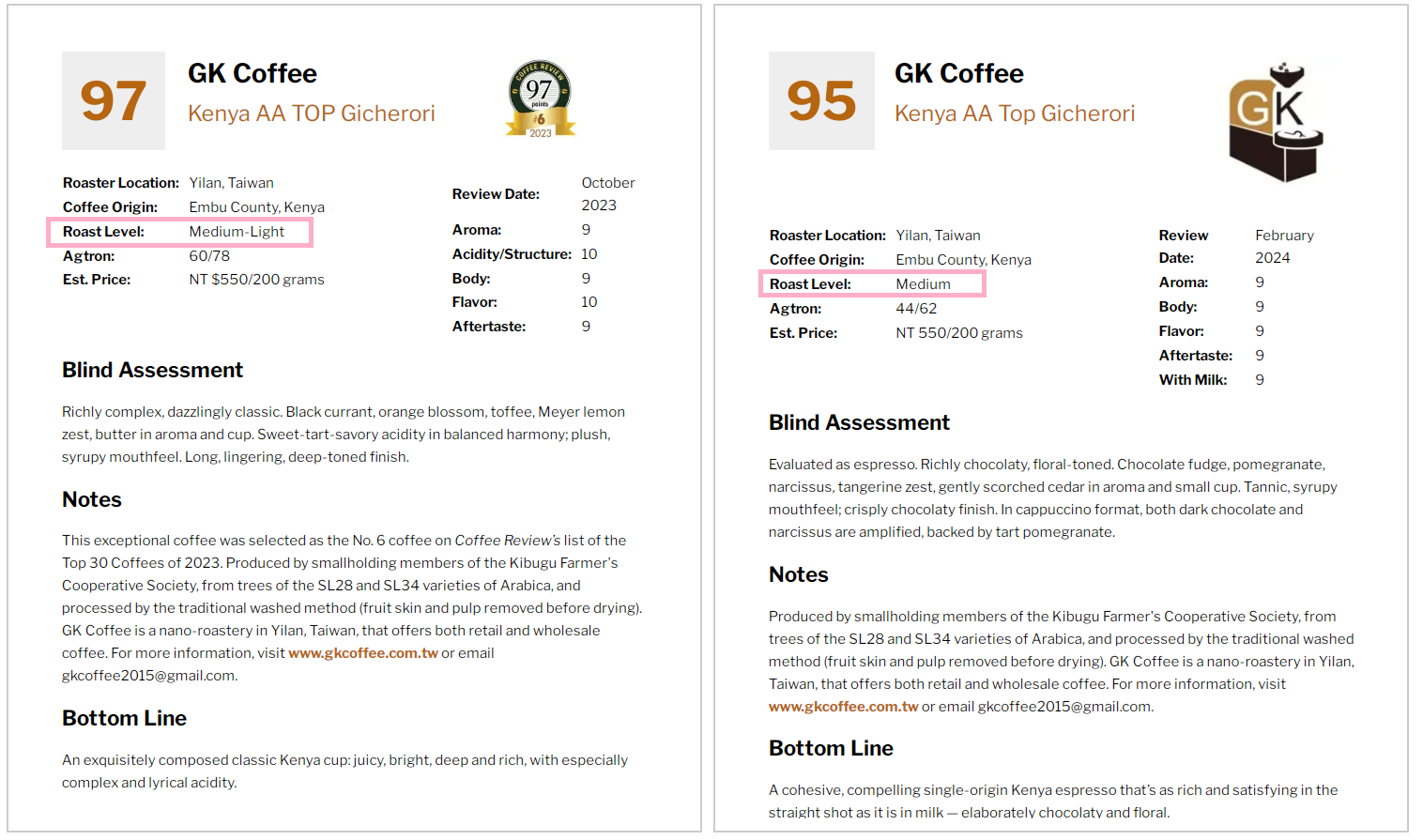The height and width of the screenshot is (840, 1423).
Task: Select the price NT 550/200 grams
Action: 959,333
